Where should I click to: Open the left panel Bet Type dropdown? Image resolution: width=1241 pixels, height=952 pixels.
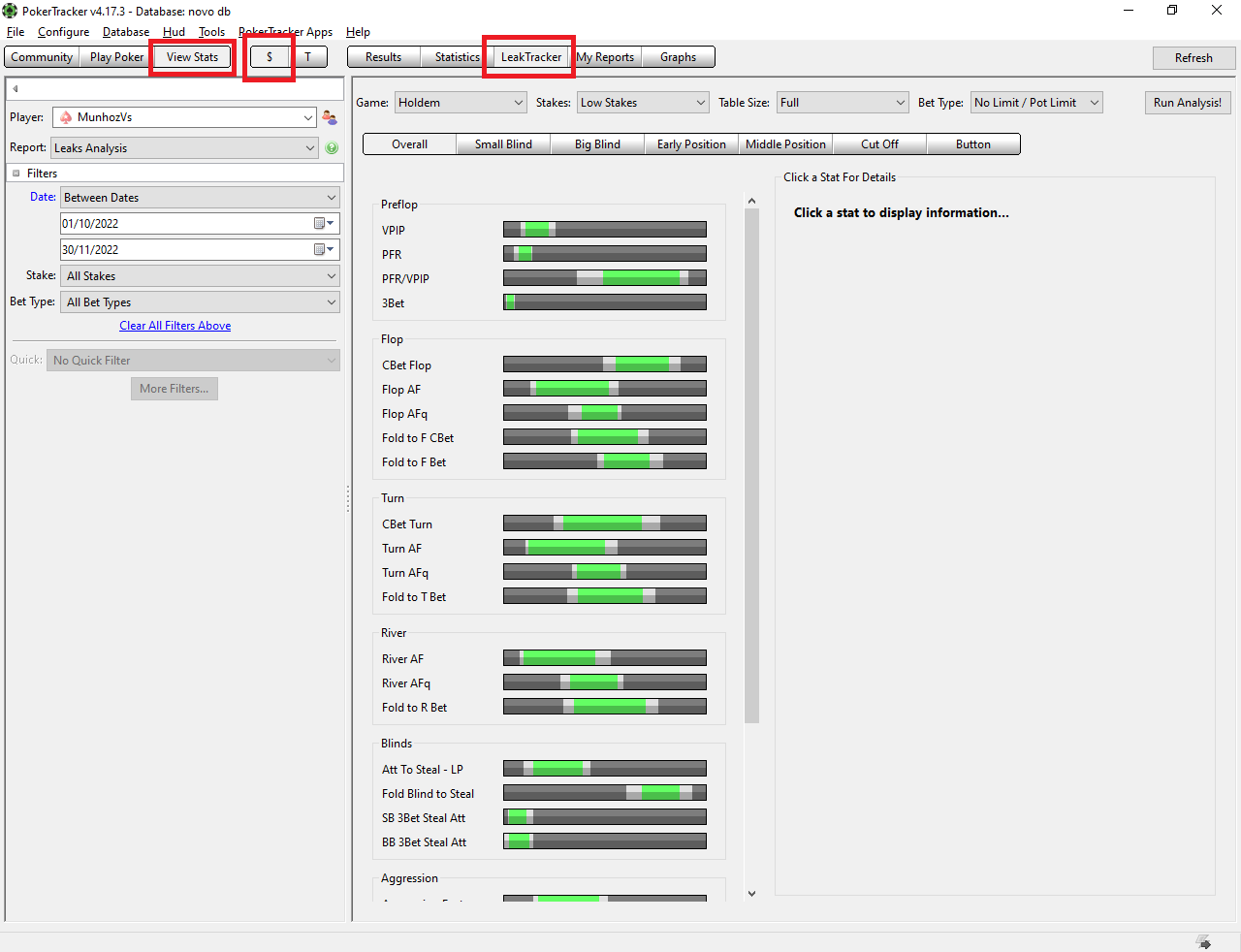pyautogui.click(x=200, y=302)
